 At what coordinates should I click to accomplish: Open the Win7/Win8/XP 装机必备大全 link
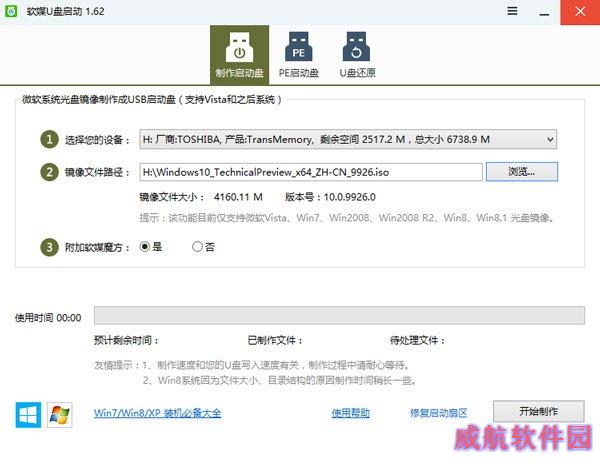click(x=157, y=413)
